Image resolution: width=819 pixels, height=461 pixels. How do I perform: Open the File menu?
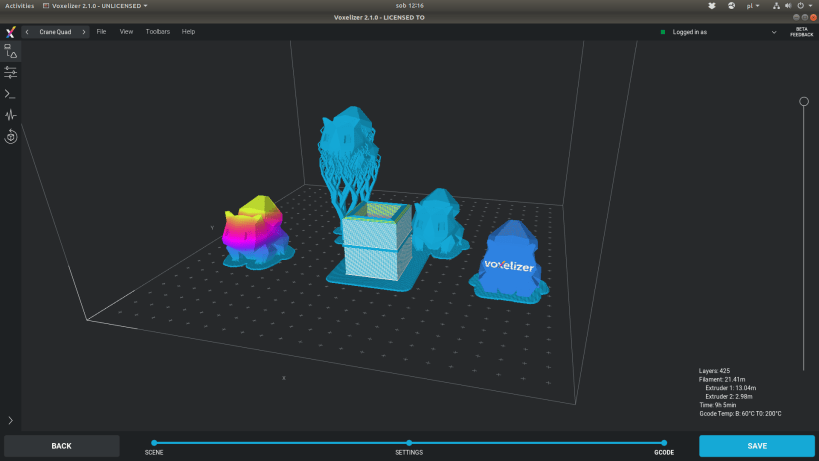click(x=101, y=32)
